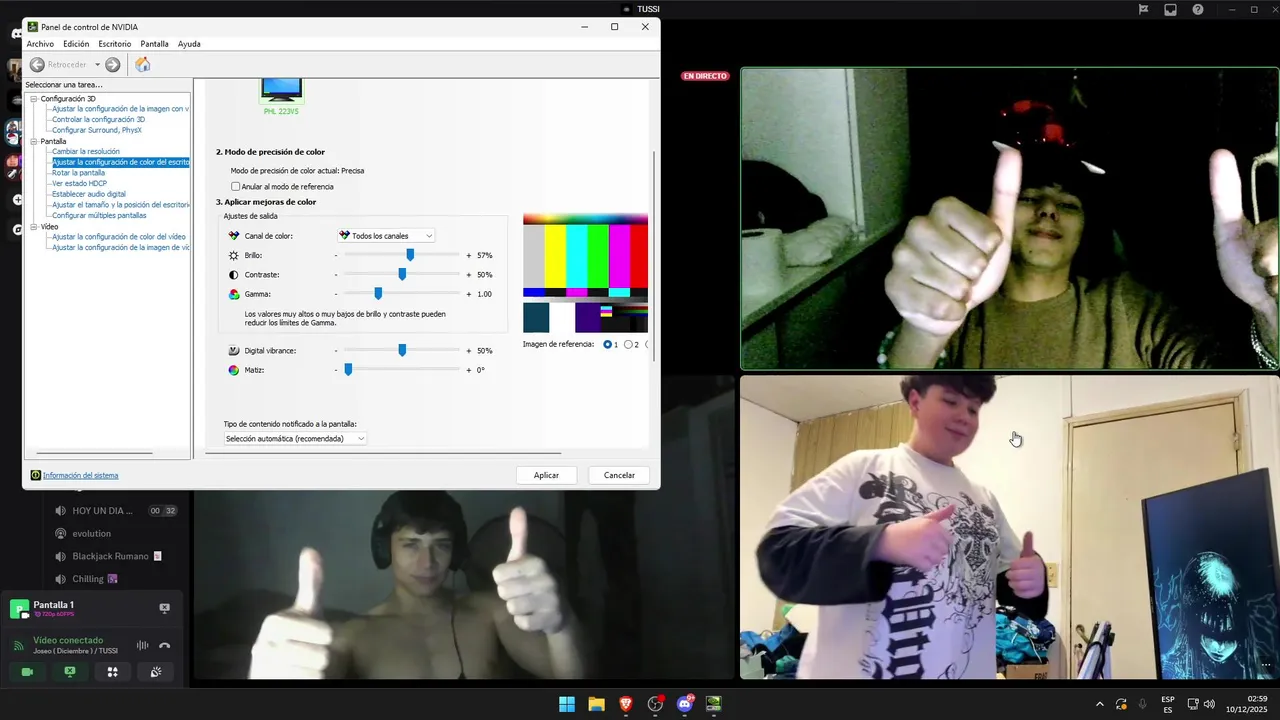Check Anular al modo de referencia
The height and width of the screenshot is (720, 1280).
236,186
